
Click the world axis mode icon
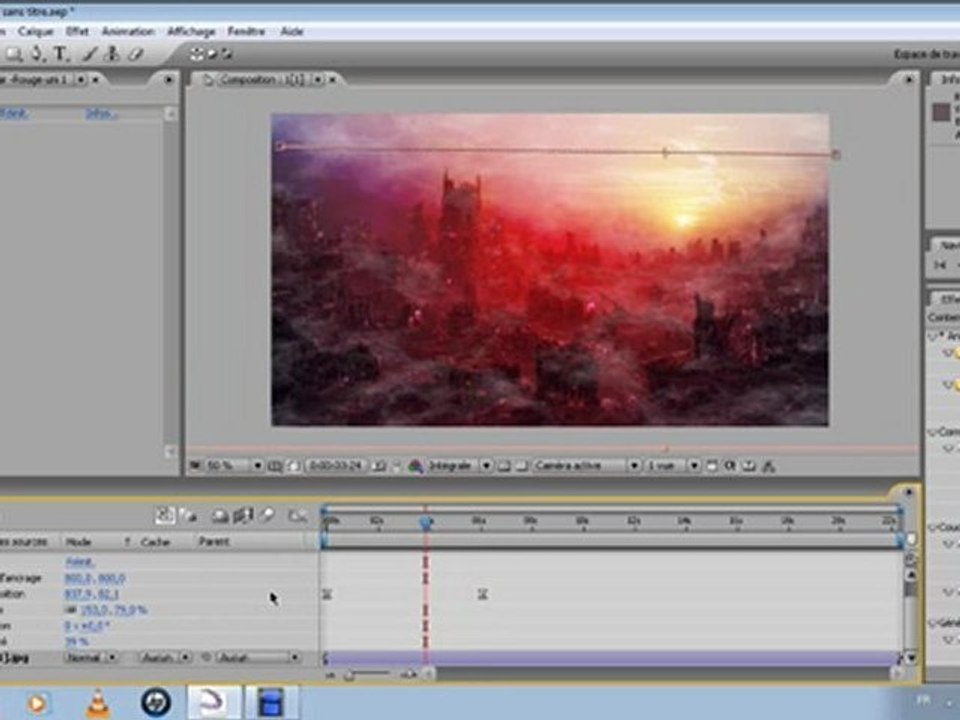point(212,54)
